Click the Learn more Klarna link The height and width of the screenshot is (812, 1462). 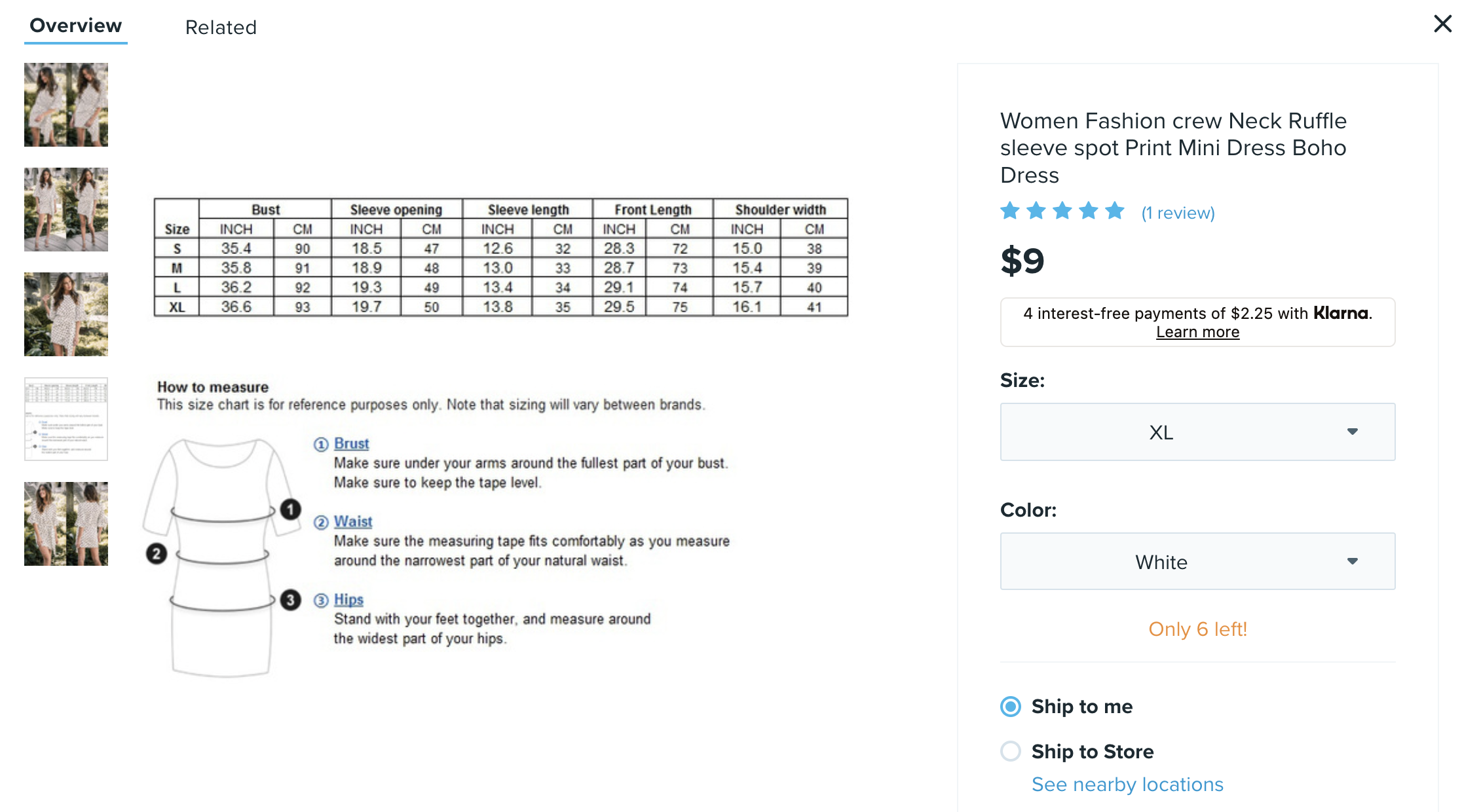(1198, 332)
